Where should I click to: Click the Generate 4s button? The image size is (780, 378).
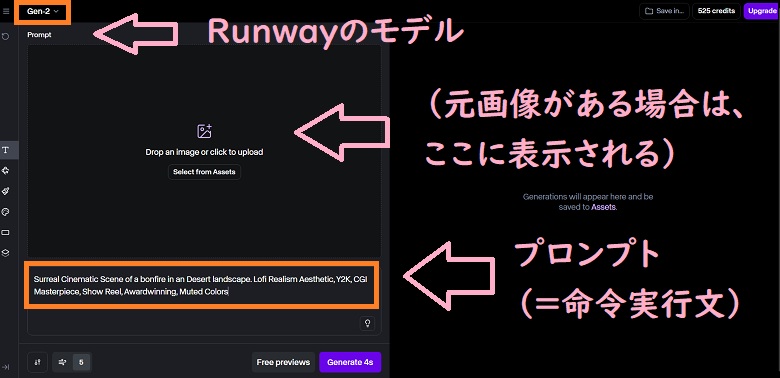350,362
